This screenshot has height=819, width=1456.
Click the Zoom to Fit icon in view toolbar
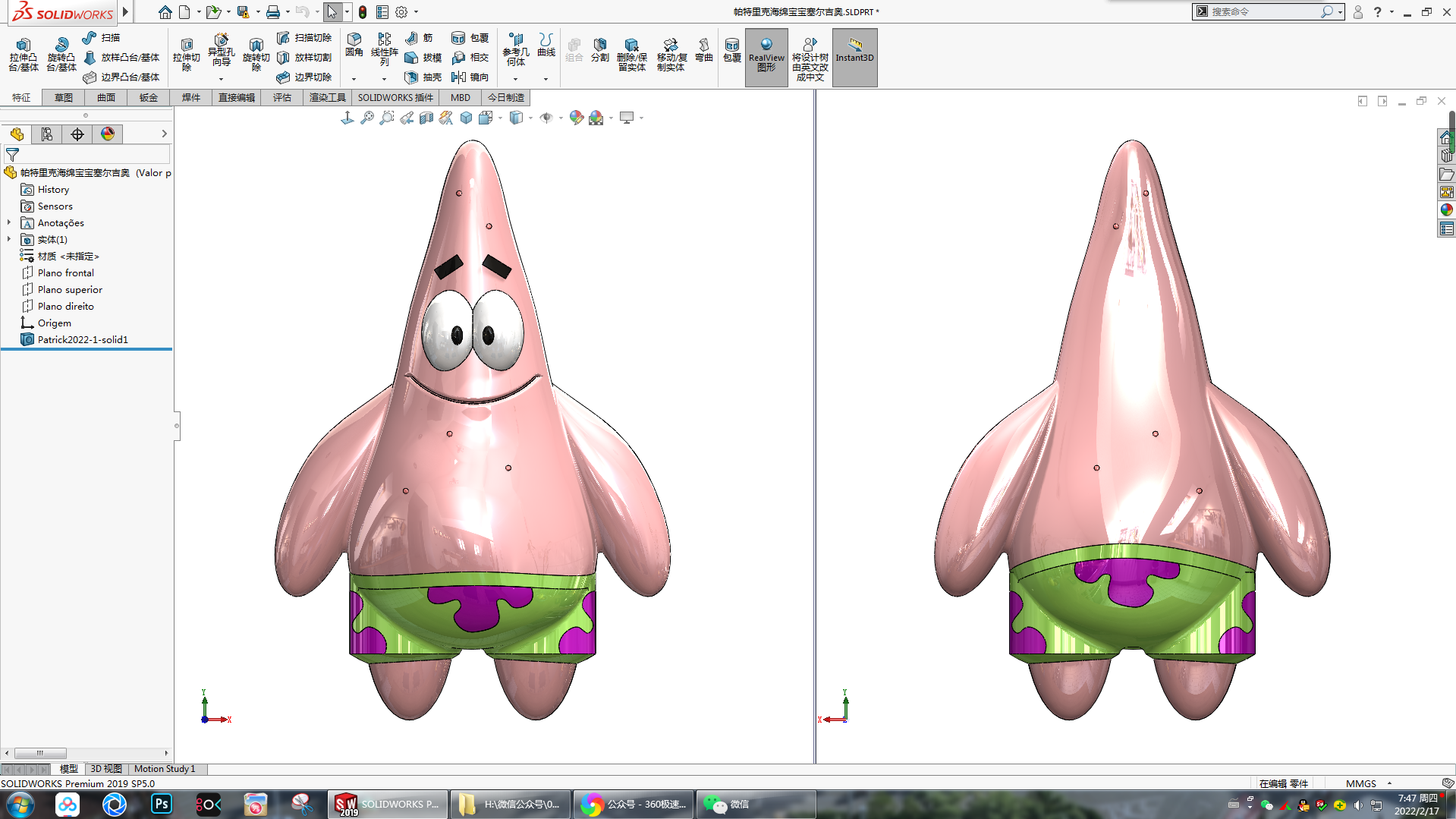point(367,118)
